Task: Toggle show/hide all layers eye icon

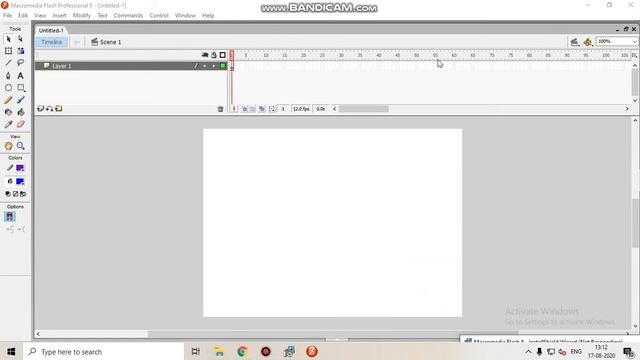Action: pos(205,55)
